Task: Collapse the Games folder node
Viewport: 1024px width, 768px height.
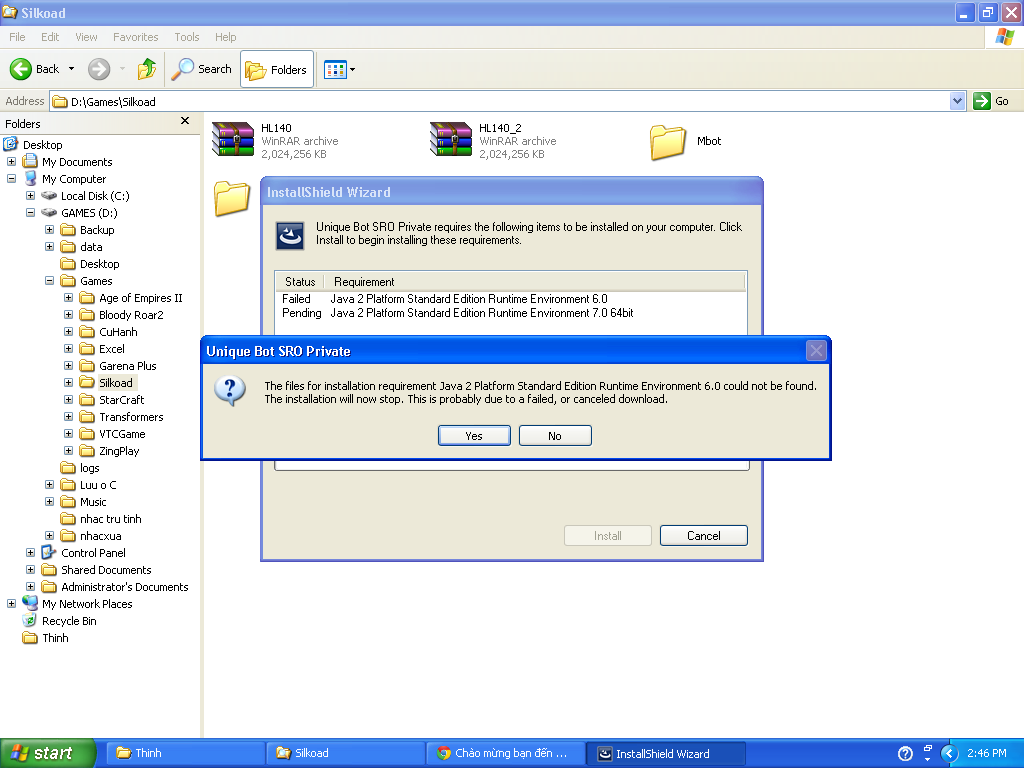Action: coord(49,280)
